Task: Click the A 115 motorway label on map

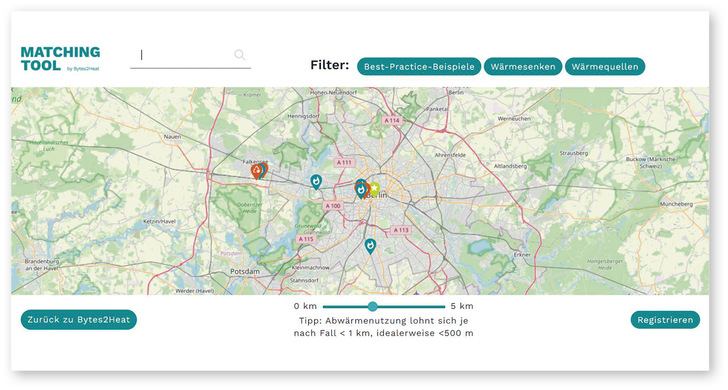Action: coord(306,239)
